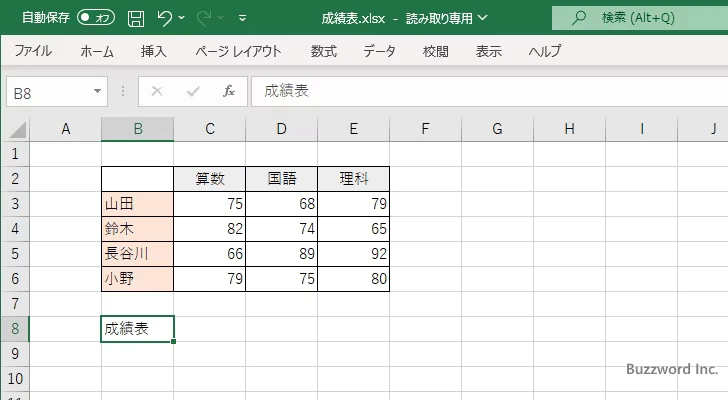Select row 2 header
Viewport: 728px width, 400px height.
[15, 179]
